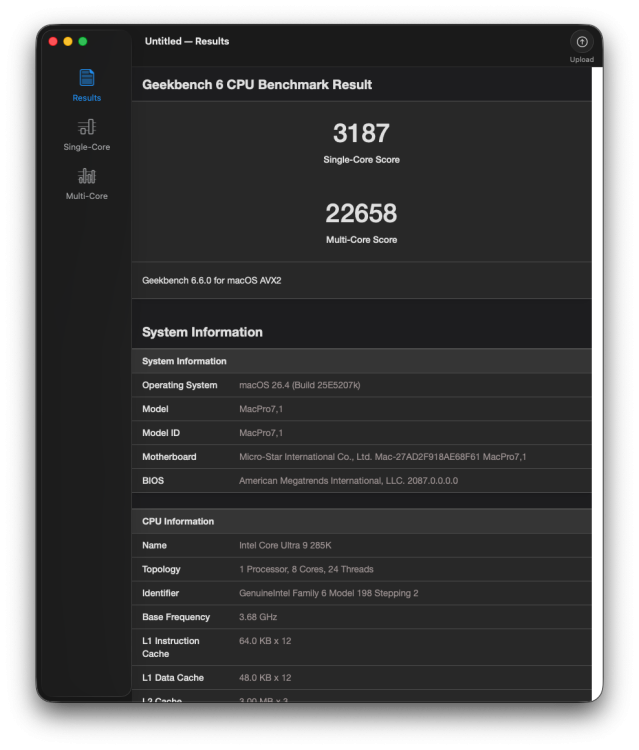Click the CPU Information table header
Screen dimensions: 639x750
[x=362, y=521]
